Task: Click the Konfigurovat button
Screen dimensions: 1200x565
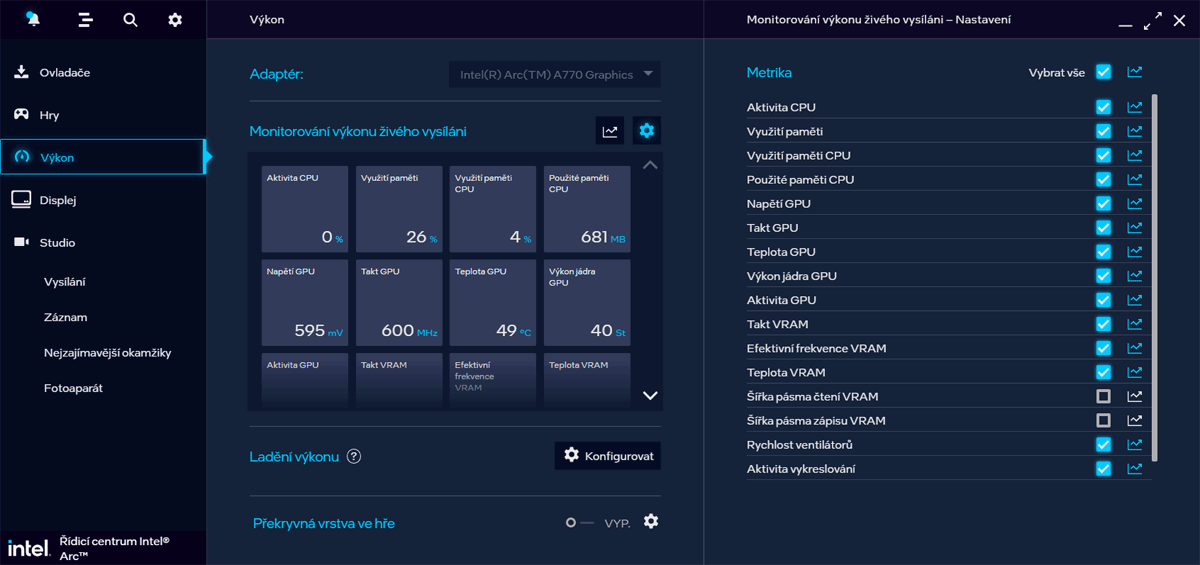Action: click(608, 456)
